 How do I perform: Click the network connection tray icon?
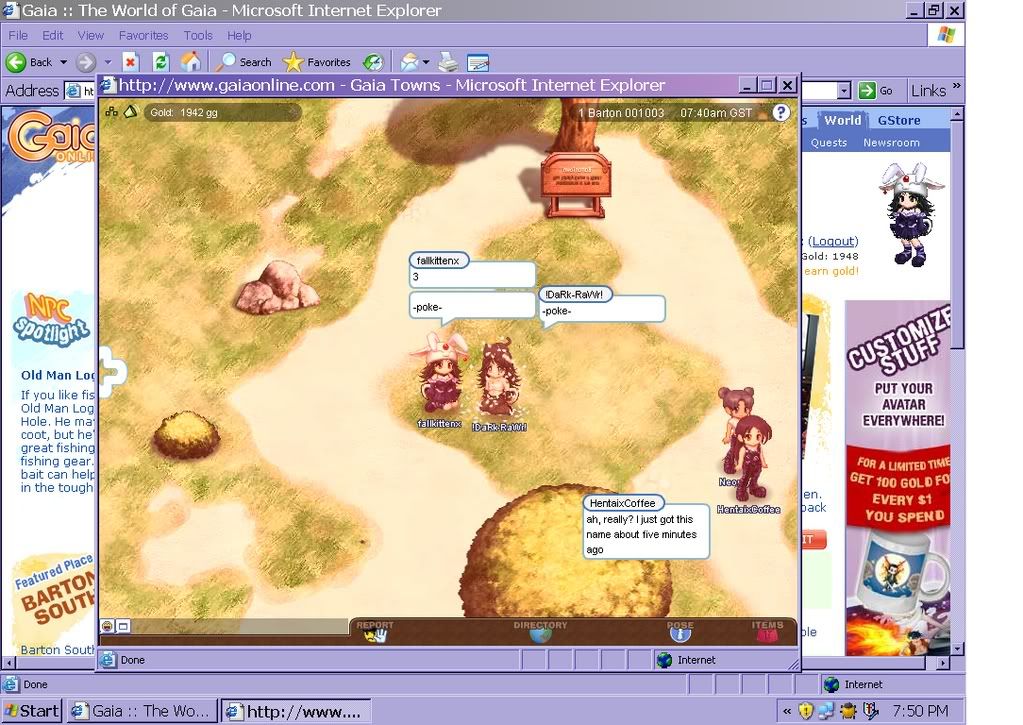point(827,711)
